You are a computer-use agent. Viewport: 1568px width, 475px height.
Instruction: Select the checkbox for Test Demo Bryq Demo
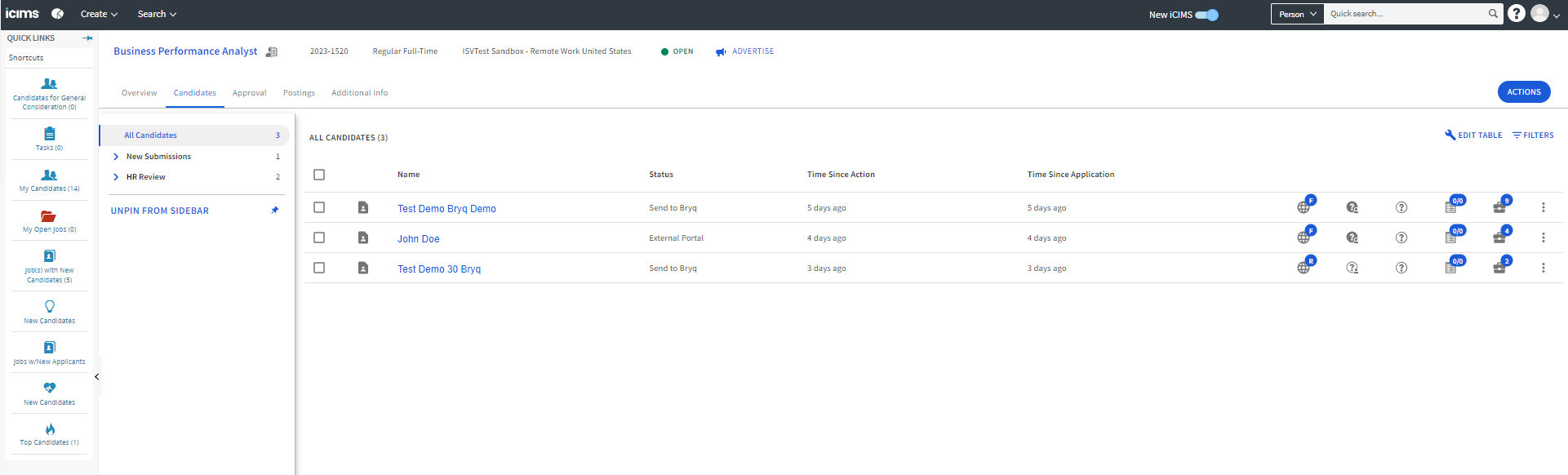pyautogui.click(x=319, y=207)
